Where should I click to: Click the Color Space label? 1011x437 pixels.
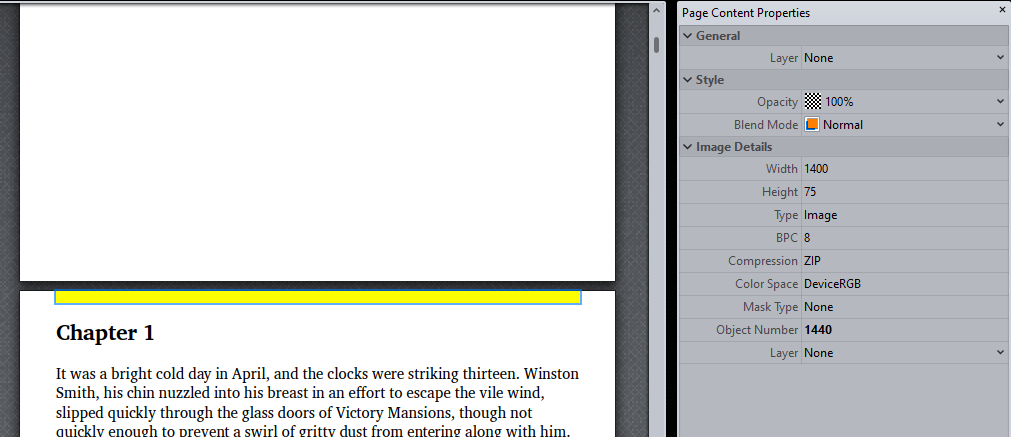tap(767, 284)
